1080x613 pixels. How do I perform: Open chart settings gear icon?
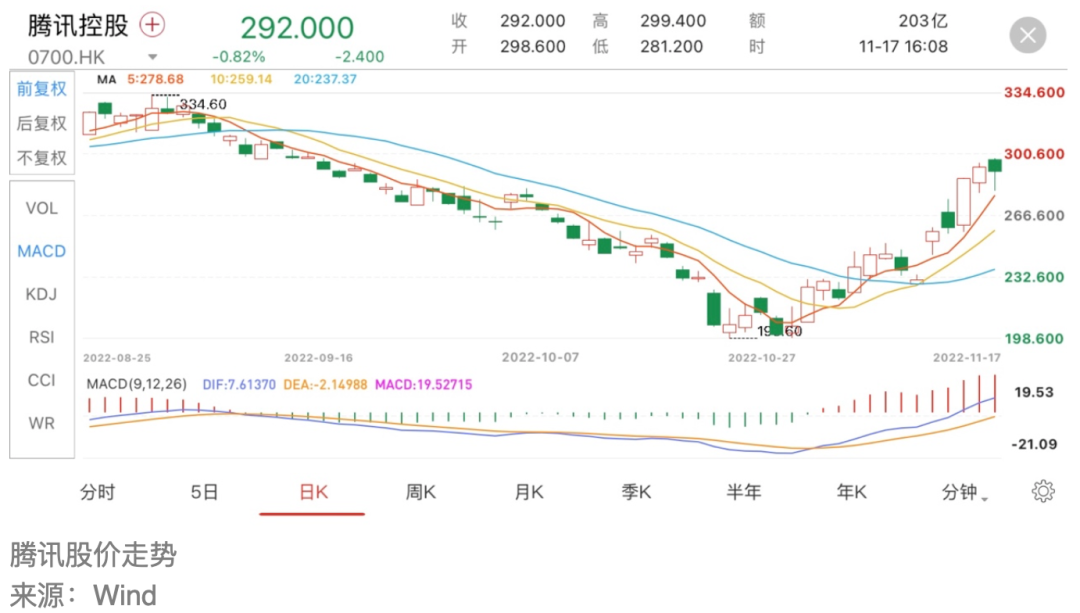(x=1043, y=492)
